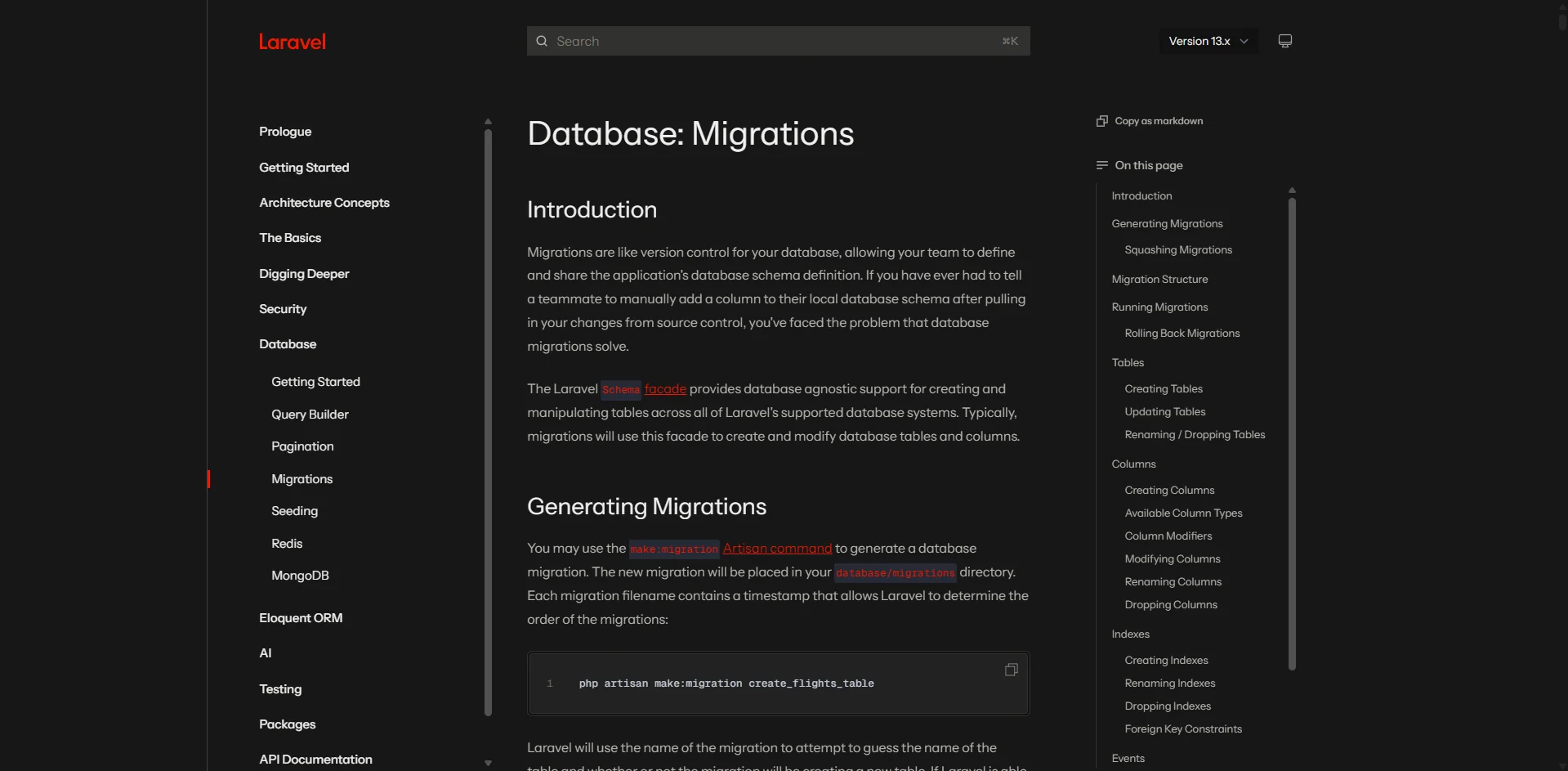1568x771 pixels.
Task: Open the Query Builder page
Action: click(310, 415)
